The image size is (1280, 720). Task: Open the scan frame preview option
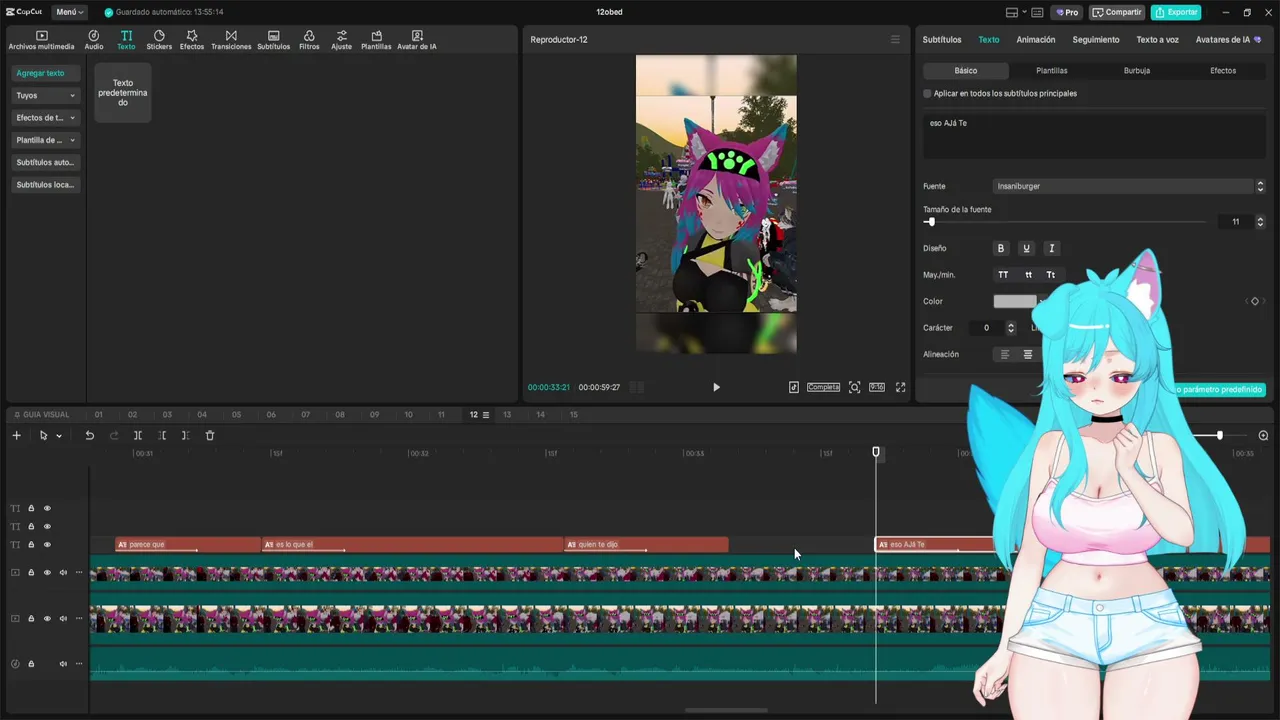pos(854,387)
